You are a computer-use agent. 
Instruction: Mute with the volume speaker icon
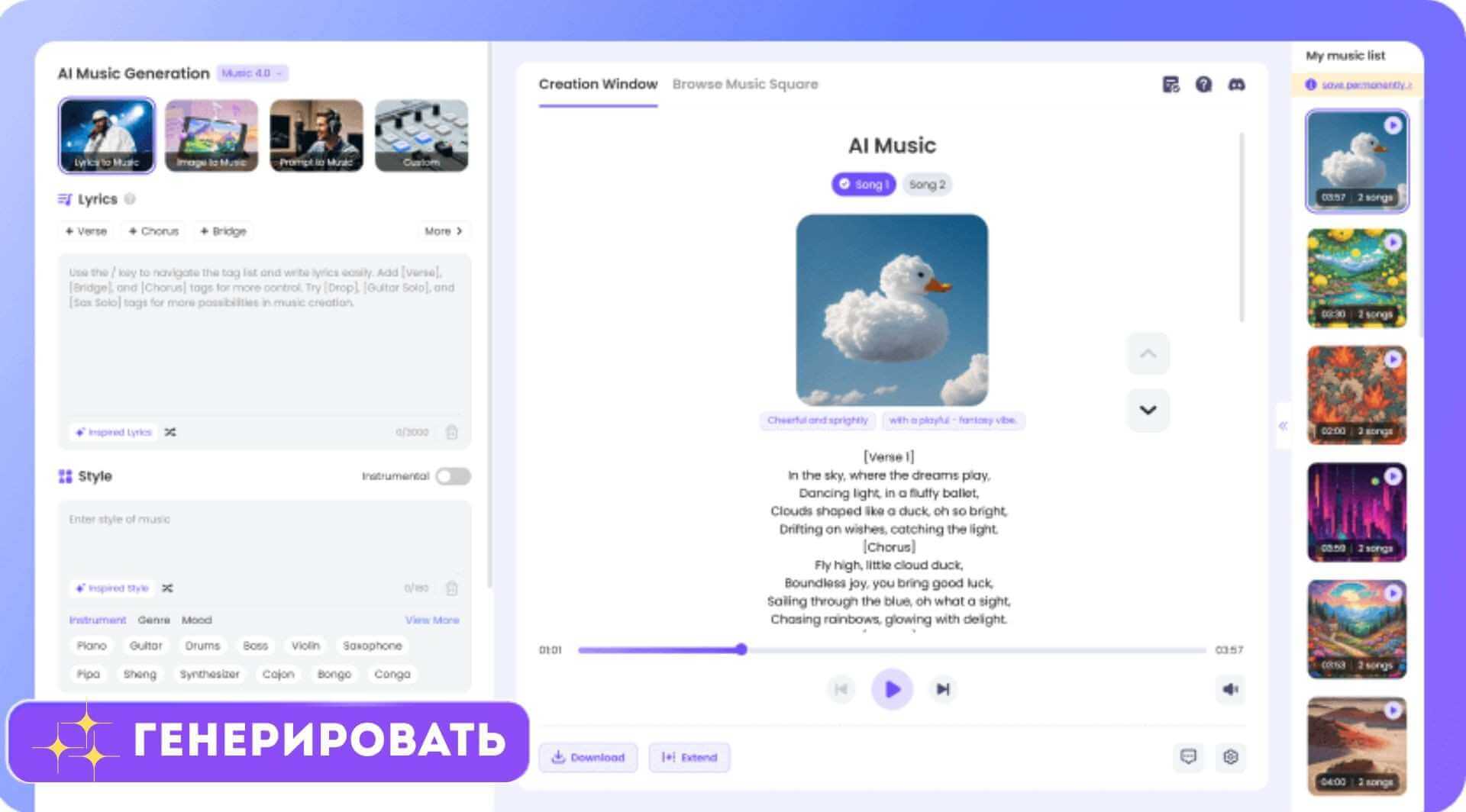pyautogui.click(x=1230, y=690)
